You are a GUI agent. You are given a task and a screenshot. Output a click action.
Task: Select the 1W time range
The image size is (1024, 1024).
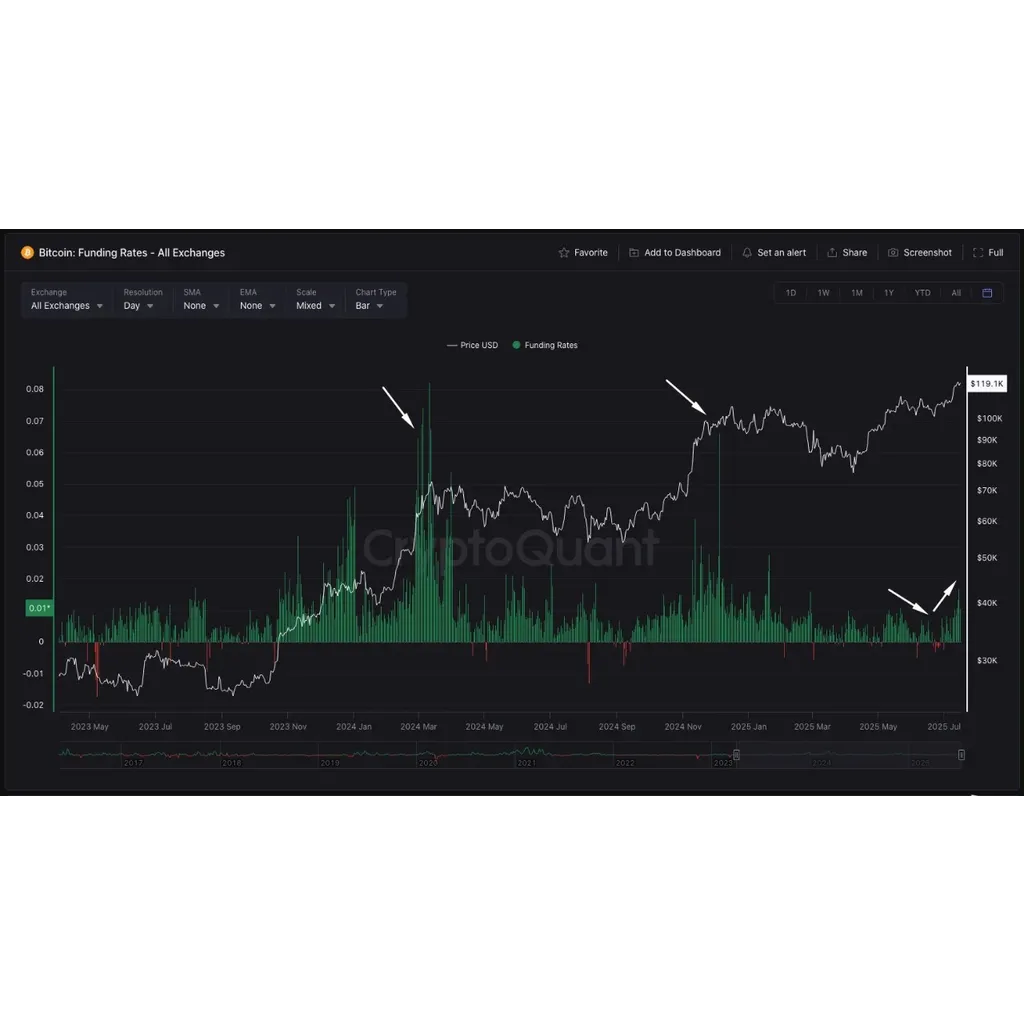pyautogui.click(x=823, y=293)
